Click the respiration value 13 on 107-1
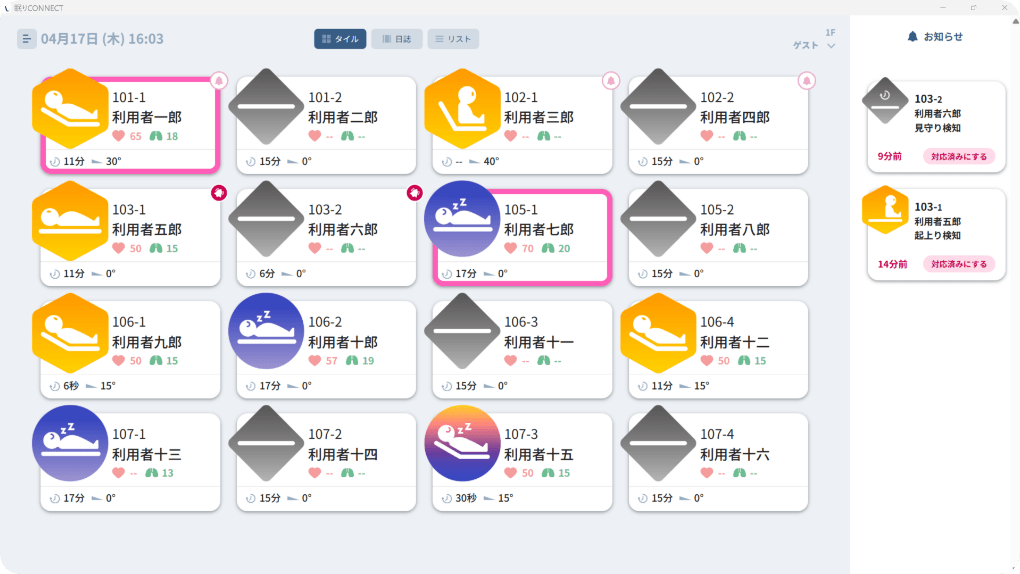The height and width of the screenshot is (574, 1020). [168, 472]
